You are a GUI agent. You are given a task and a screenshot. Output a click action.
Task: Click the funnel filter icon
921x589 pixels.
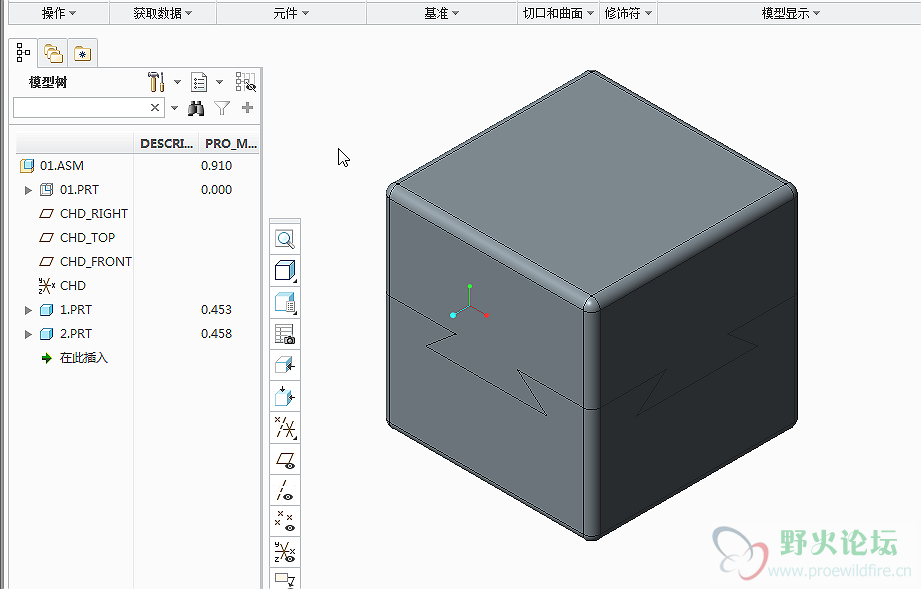pos(222,108)
